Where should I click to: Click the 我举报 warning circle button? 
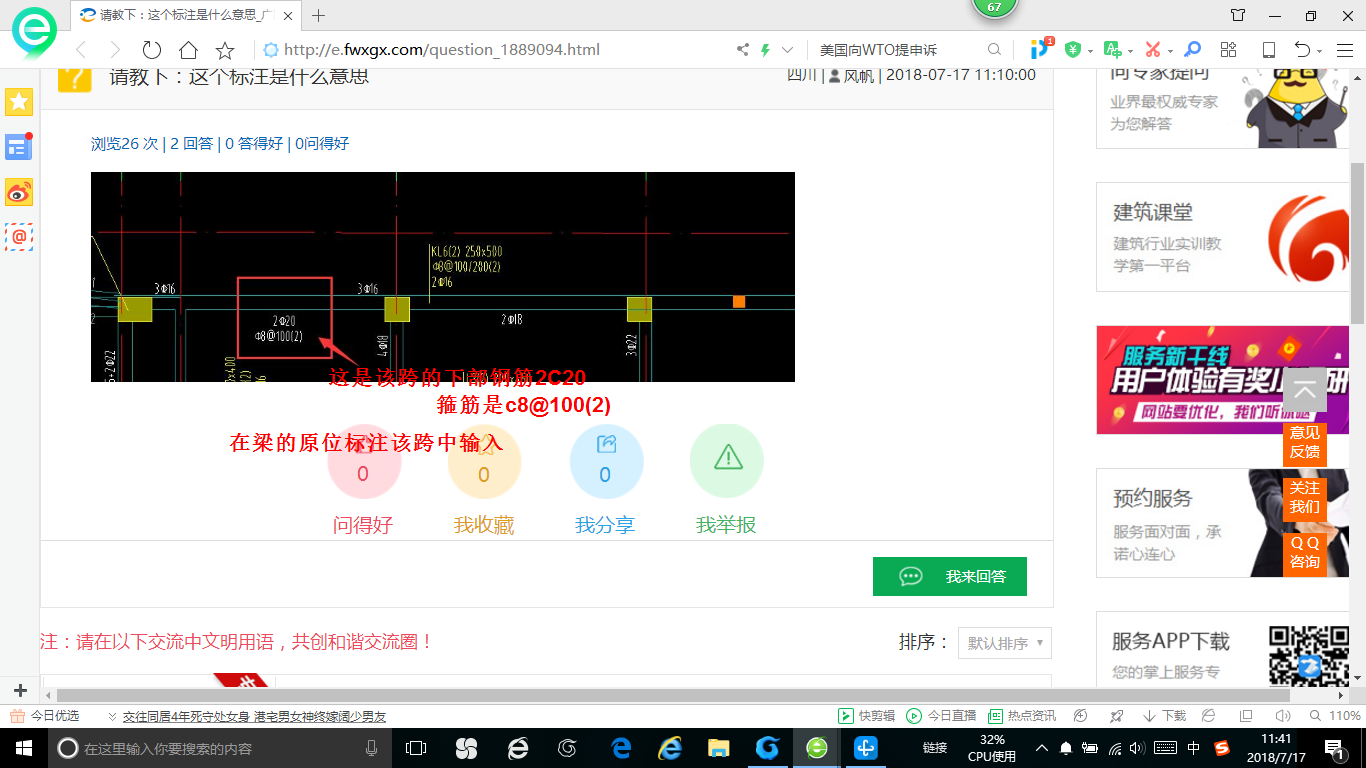727,462
